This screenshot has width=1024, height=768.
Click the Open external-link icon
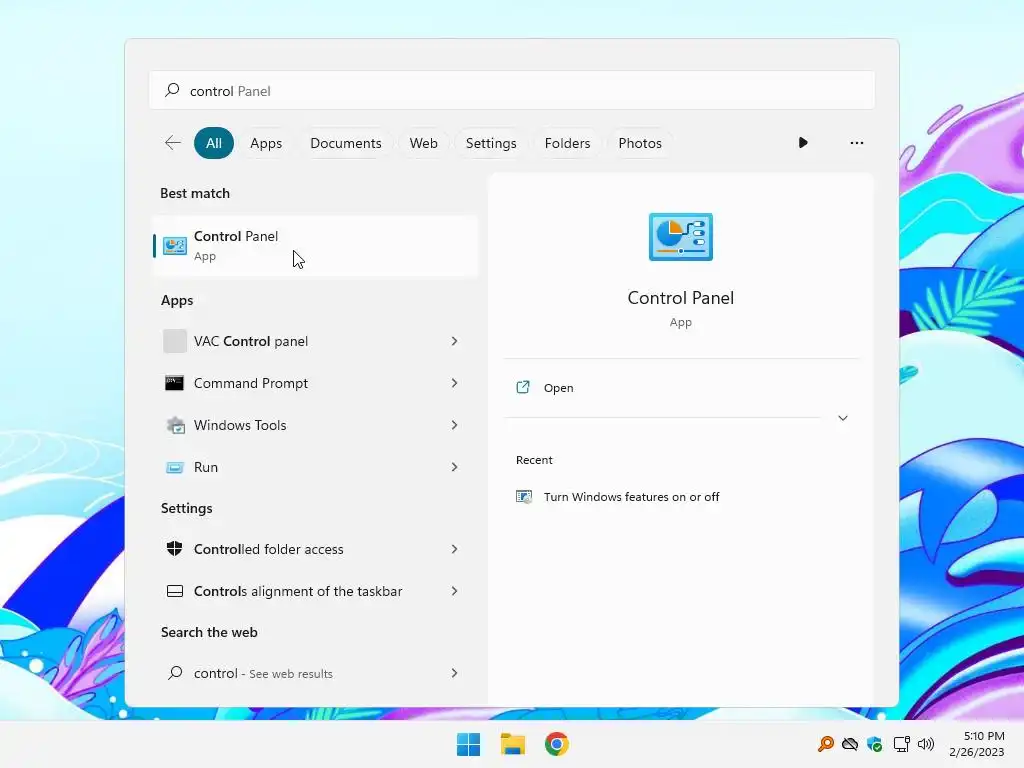click(x=522, y=387)
